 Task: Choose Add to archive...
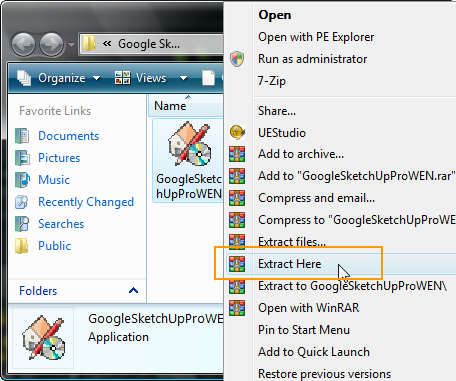[x=301, y=154]
